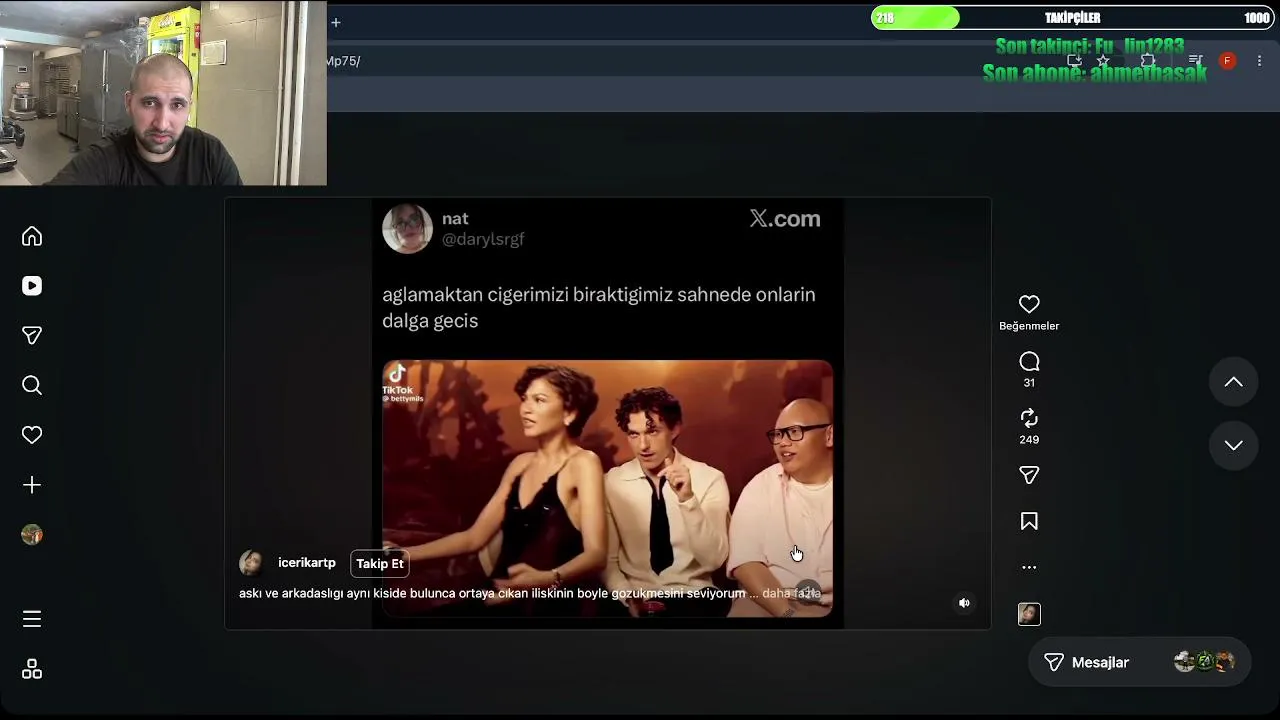
Task: Open the browser three-dot menu
Action: pyautogui.click(x=1259, y=61)
